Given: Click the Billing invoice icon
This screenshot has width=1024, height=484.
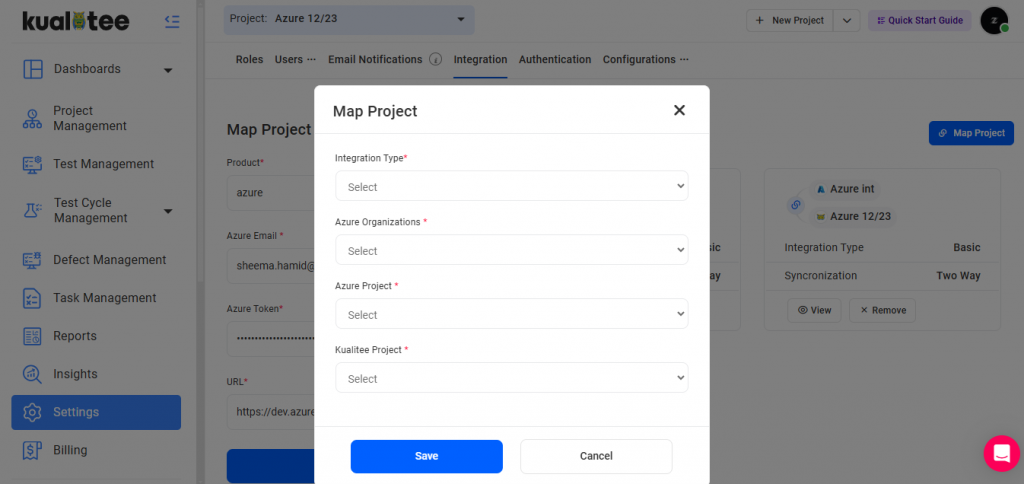Looking at the screenshot, I should (33, 450).
